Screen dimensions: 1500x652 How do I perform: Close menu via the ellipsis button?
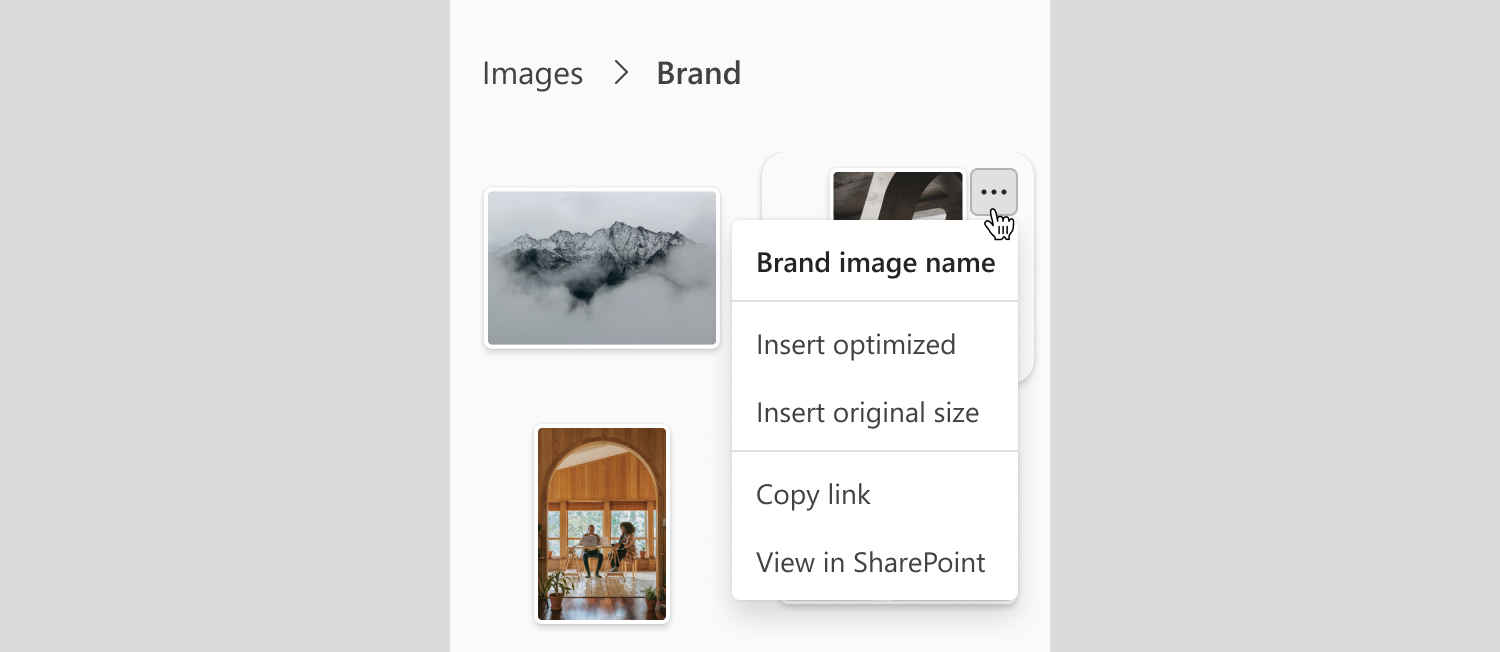pyautogui.click(x=993, y=192)
